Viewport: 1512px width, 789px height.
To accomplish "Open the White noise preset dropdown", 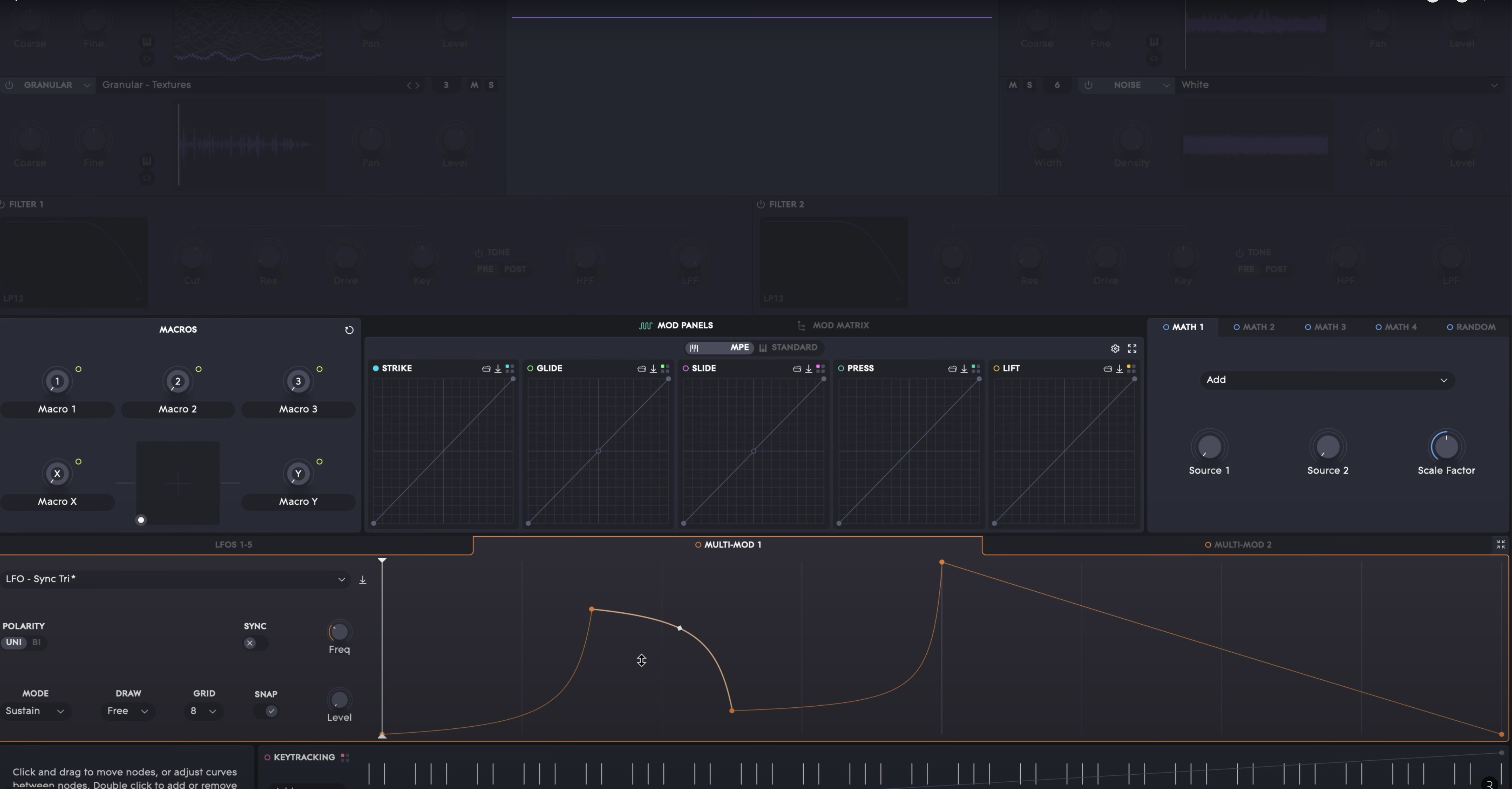I will tap(1340, 85).
